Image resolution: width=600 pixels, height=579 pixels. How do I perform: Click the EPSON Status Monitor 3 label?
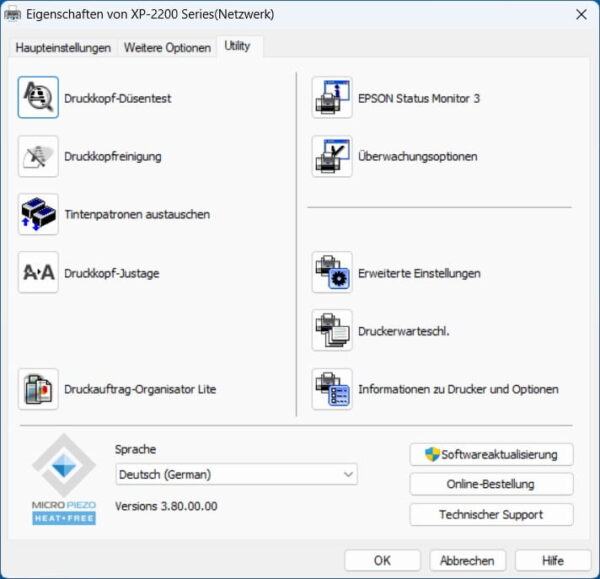pos(419,98)
